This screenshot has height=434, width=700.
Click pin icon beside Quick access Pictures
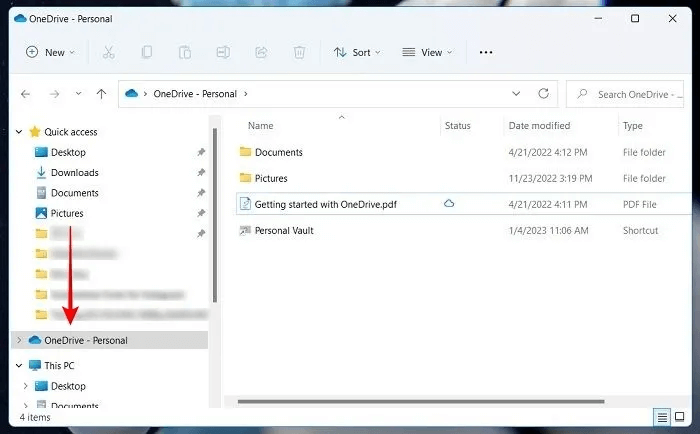(201, 213)
